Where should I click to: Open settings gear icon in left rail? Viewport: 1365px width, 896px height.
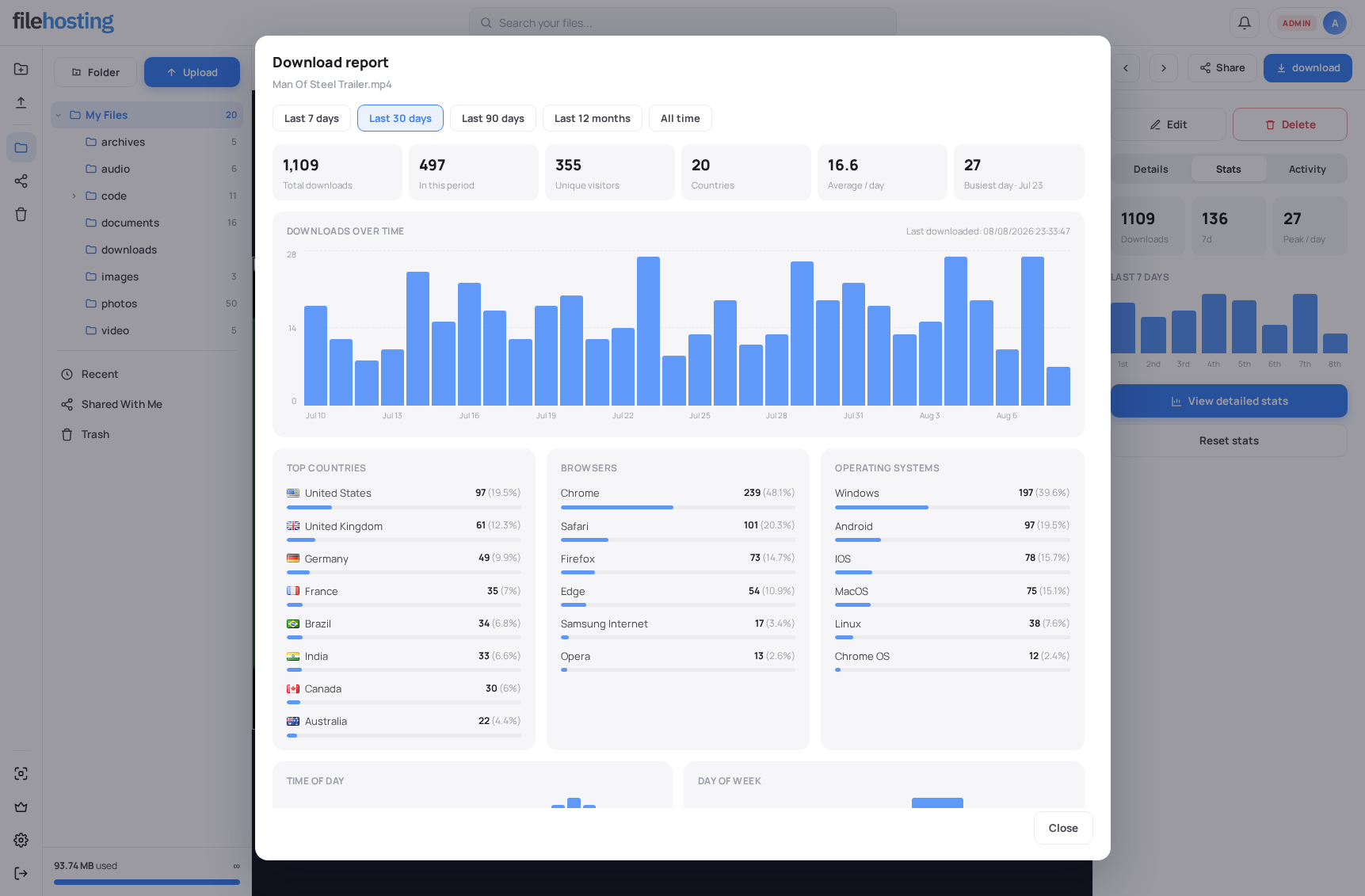(x=21, y=840)
